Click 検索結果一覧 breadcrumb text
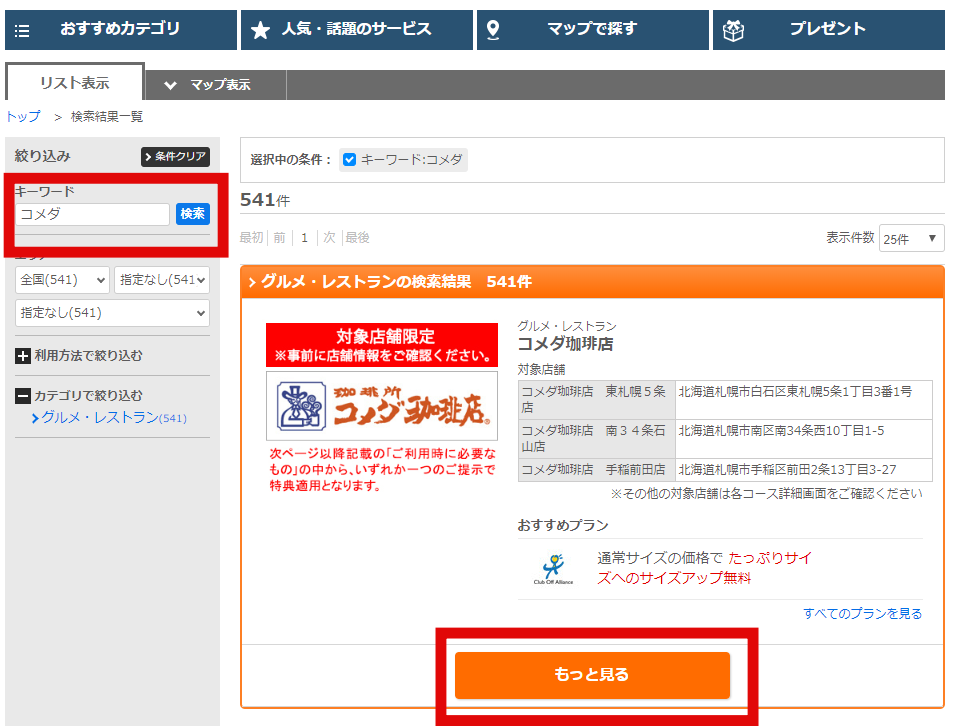 [x=107, y=116]
